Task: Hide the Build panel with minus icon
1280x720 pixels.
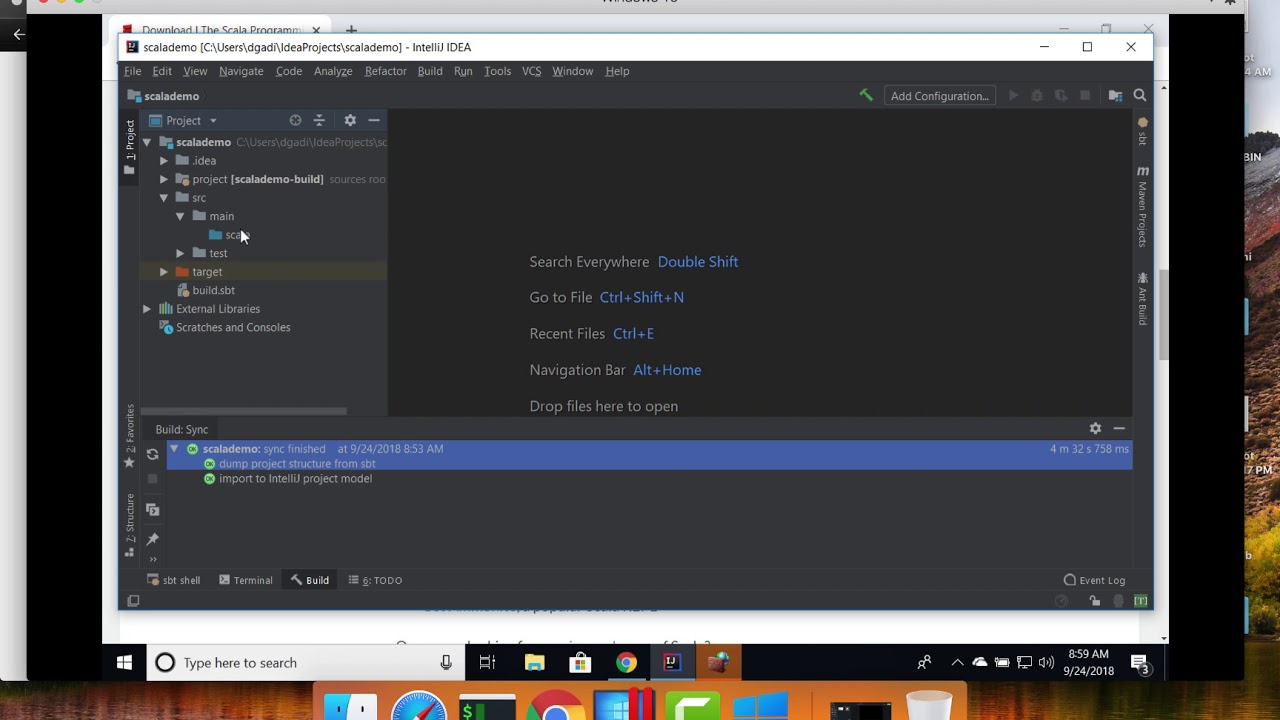Action: [x=1119, y=428]
